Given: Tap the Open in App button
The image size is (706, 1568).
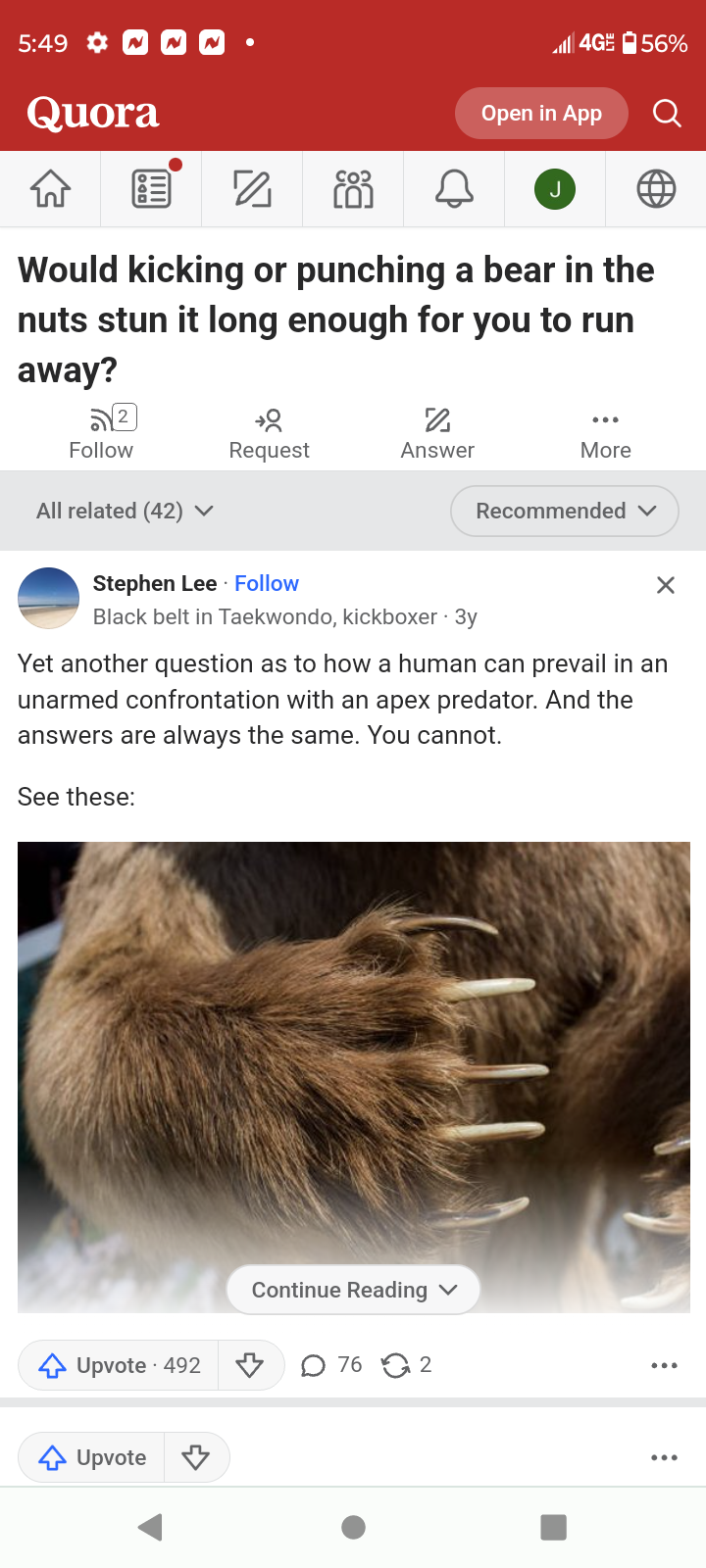Looking at the screenshot, I should [x=541, y=114].
